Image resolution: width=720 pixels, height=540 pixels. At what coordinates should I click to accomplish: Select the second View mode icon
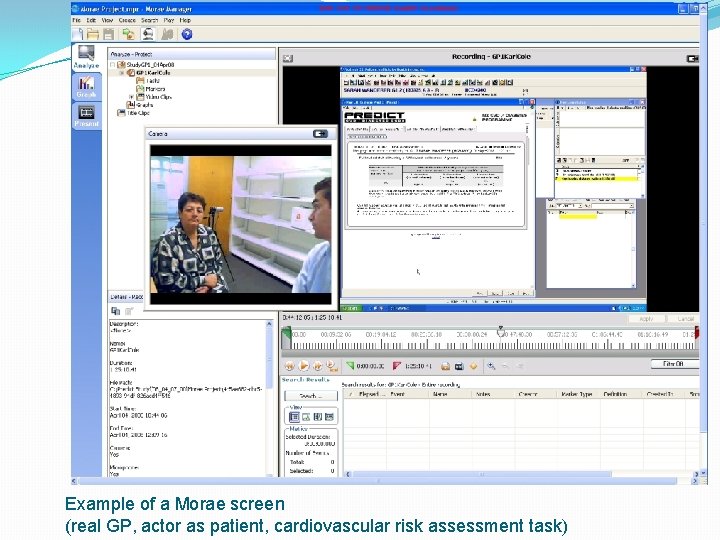coord(306,417)
